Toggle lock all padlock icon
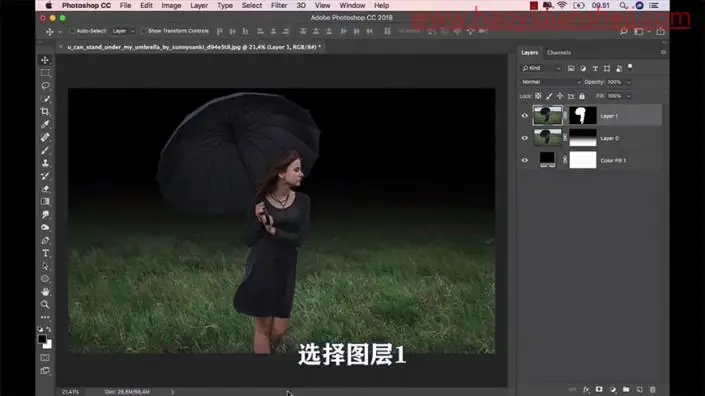The width and height of the screenshot is (705, 396). point(582,96)
